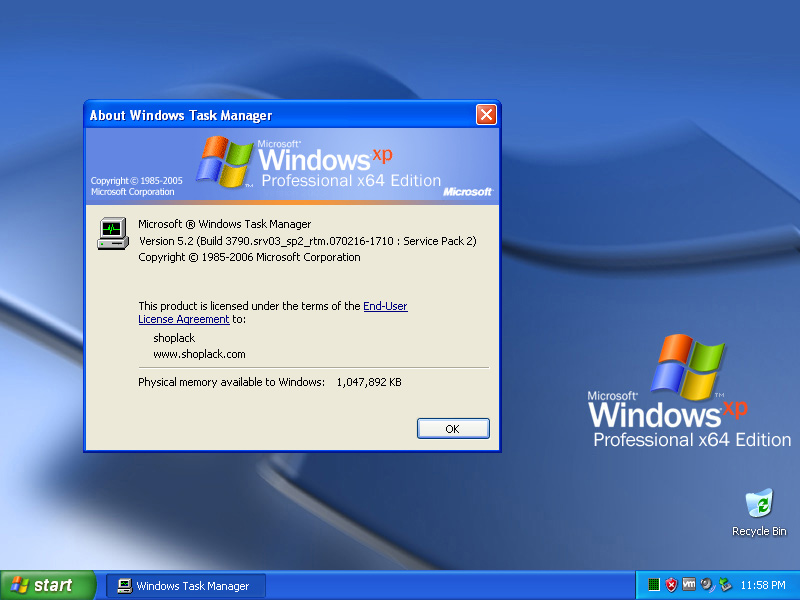Screen dimensions: 800x600
Task: Click the text "www.shoplack.com"
Action: 199,355
